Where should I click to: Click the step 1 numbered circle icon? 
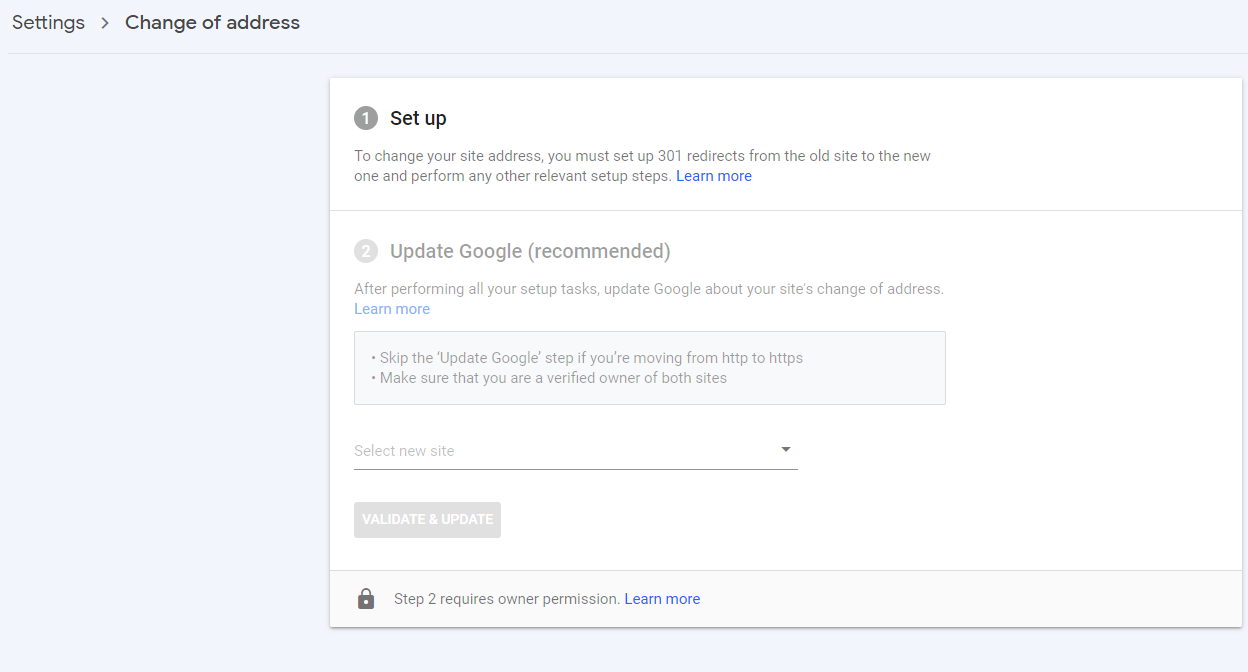click(366, 117)
